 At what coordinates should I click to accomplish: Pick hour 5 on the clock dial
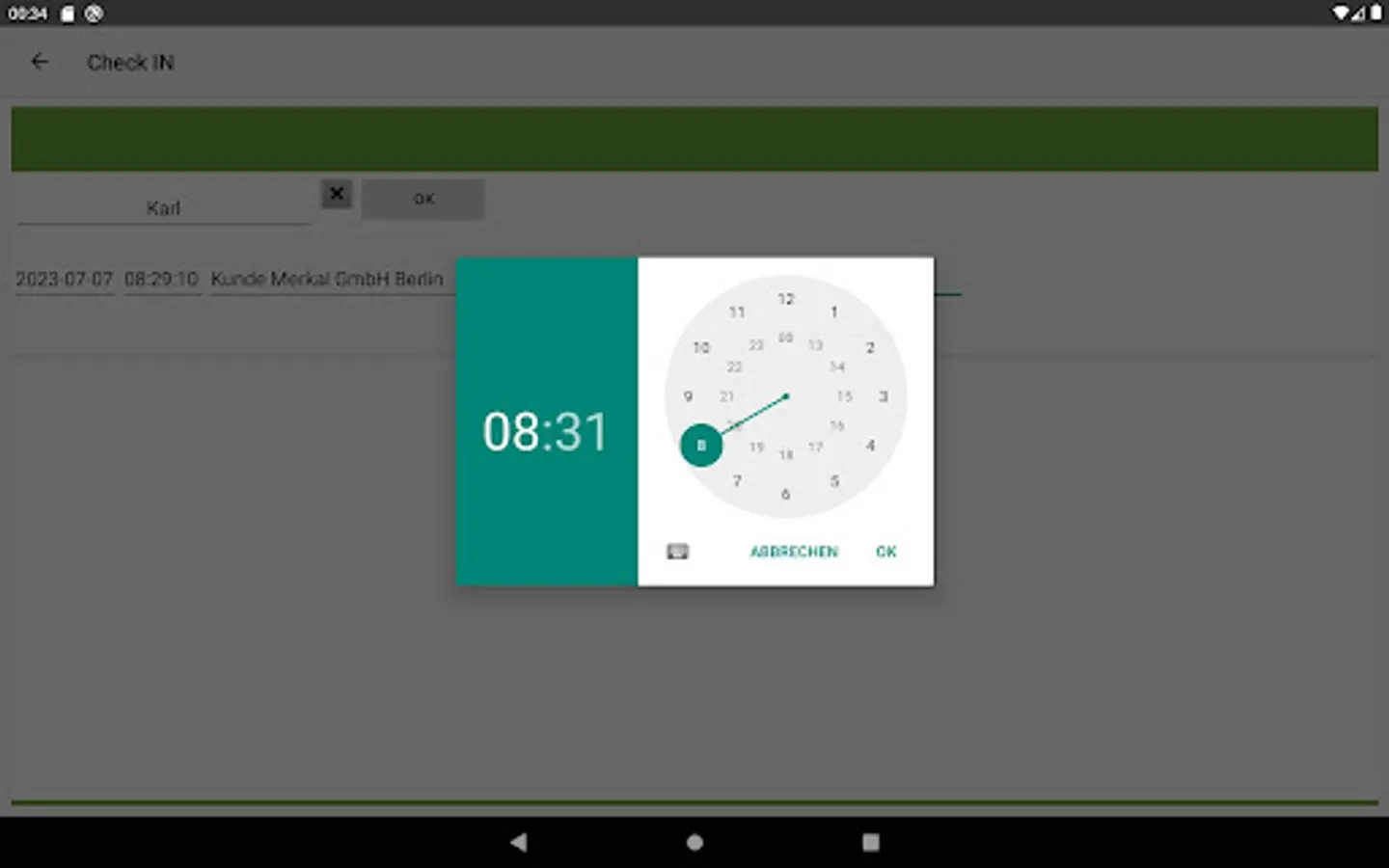point(834,480)
